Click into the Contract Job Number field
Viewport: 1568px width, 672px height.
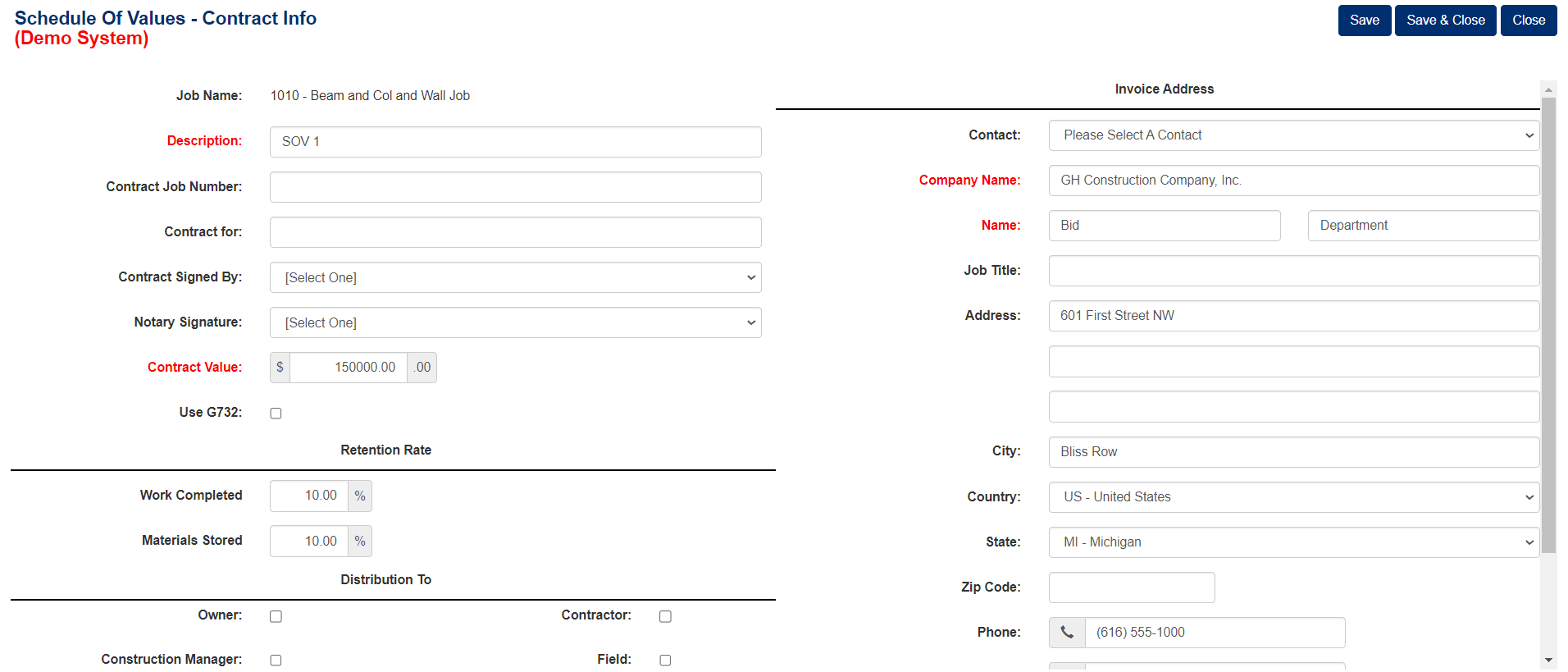[x=516, y=187]
